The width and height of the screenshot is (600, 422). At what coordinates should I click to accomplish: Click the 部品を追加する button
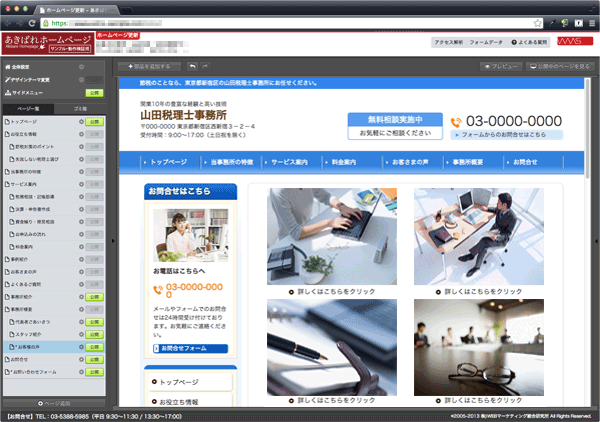pos(149,66)
